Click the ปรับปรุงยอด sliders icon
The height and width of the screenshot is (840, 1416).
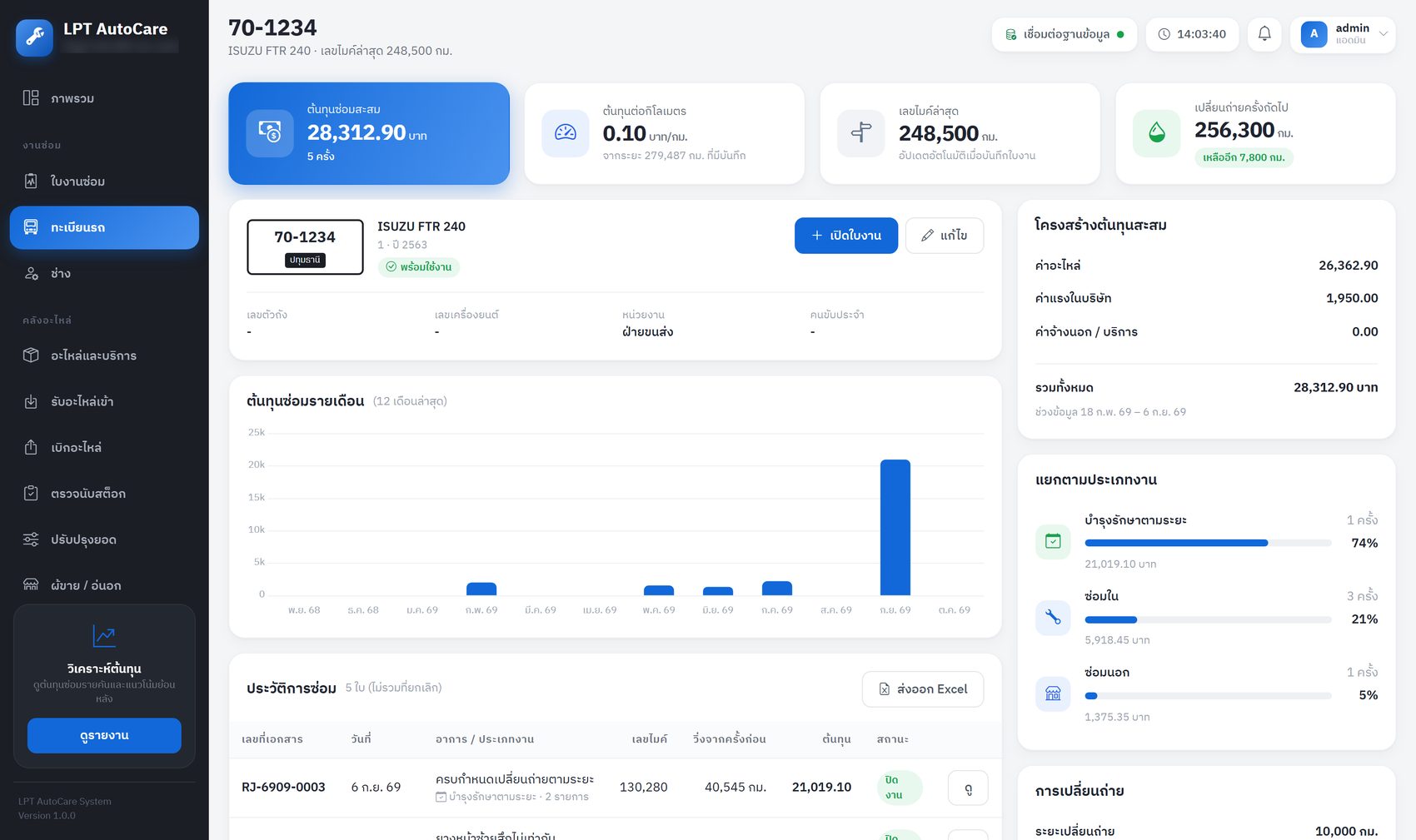tap(31, 539)
